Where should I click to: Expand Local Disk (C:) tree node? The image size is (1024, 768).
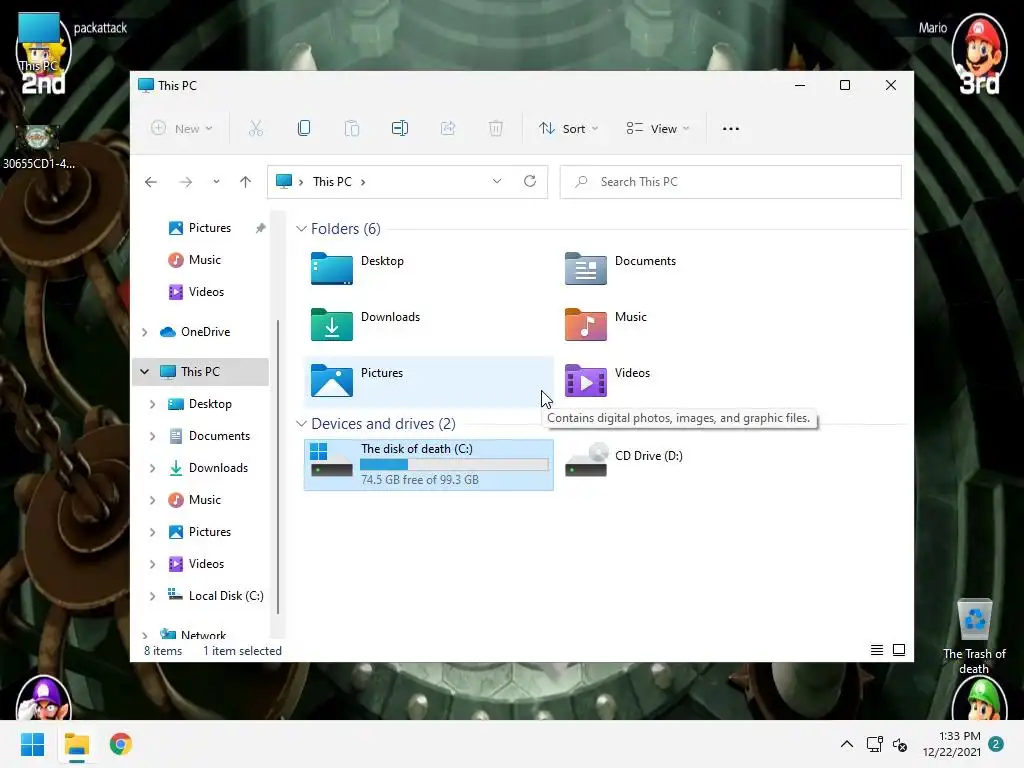point(153,596)
